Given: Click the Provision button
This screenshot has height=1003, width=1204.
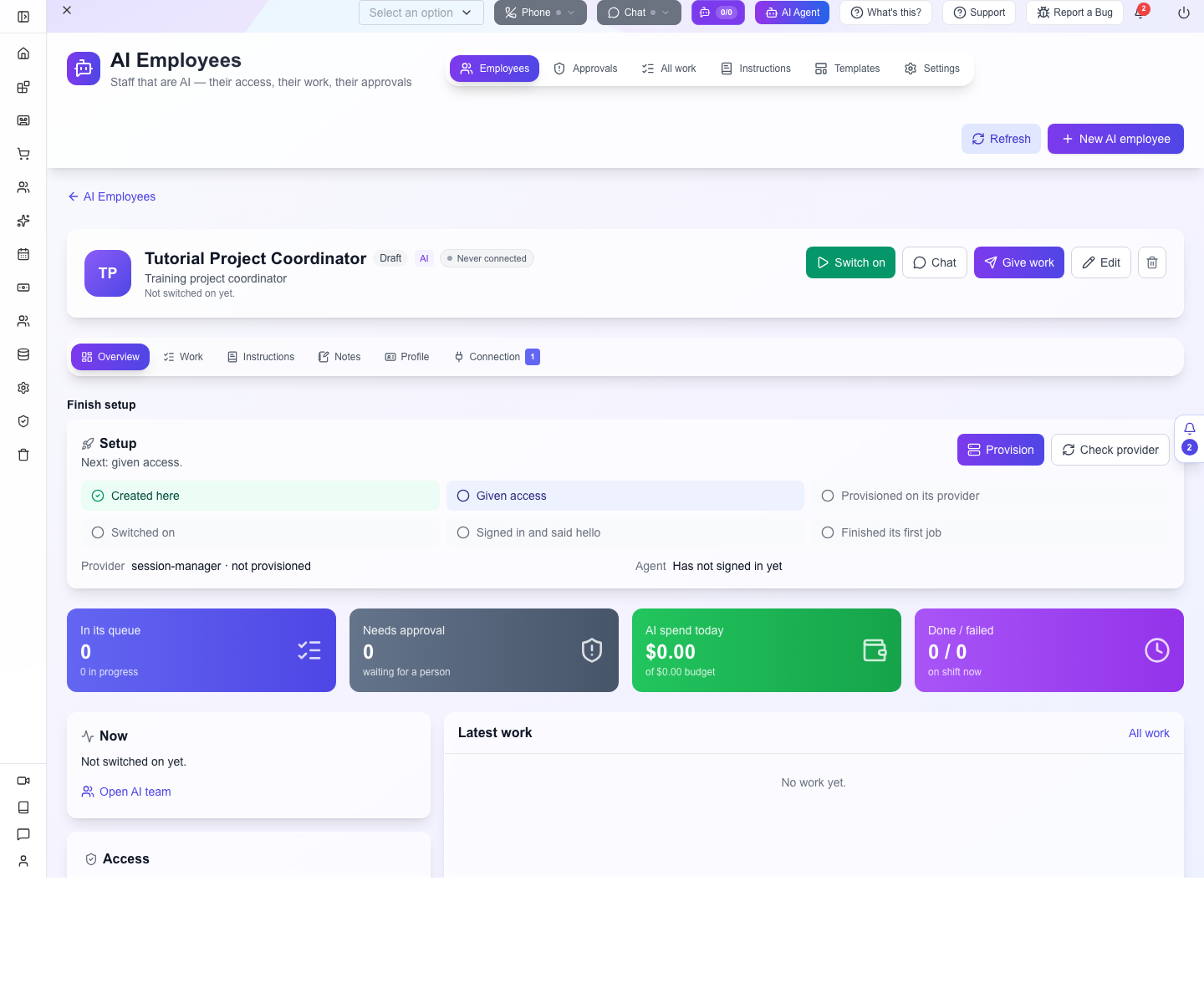Looking at the screenshot, I should click(1001, 450).
